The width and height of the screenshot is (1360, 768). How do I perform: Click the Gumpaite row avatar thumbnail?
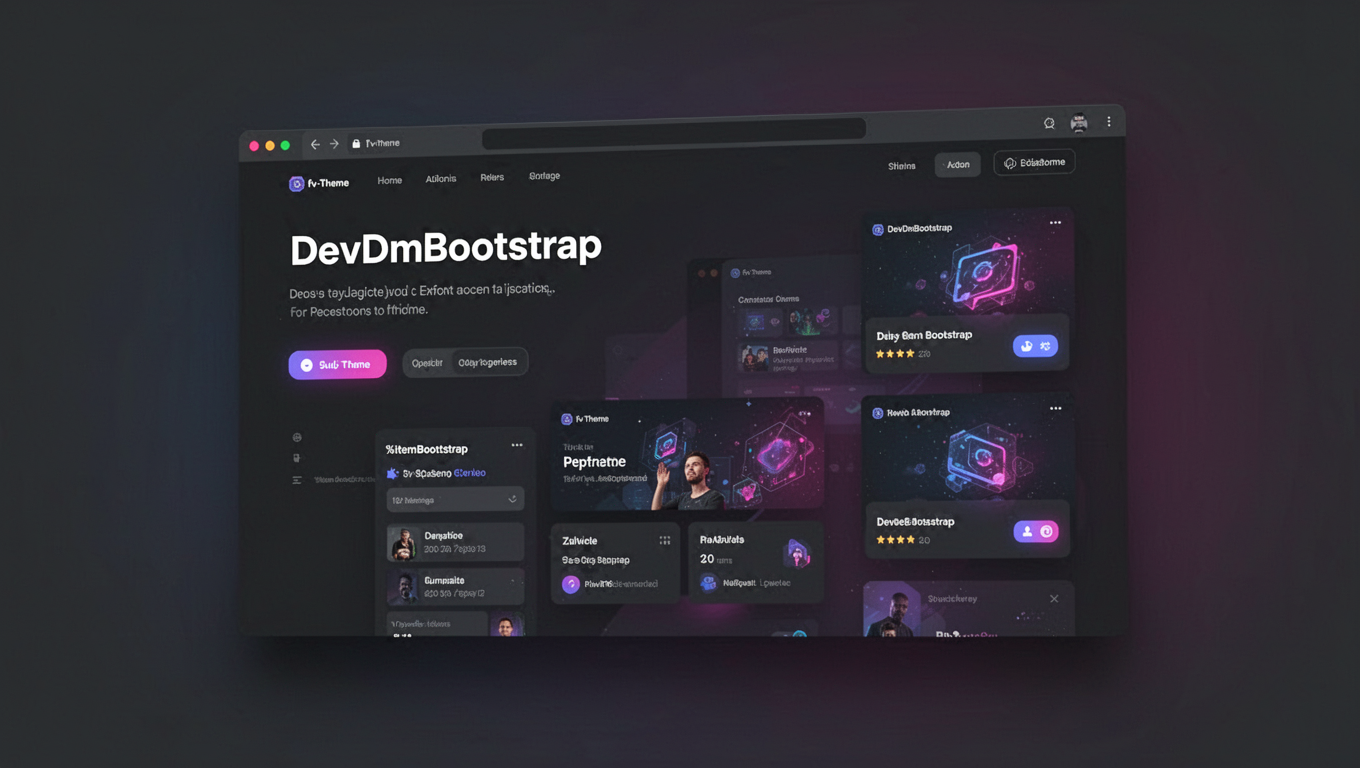pos(402,587)
